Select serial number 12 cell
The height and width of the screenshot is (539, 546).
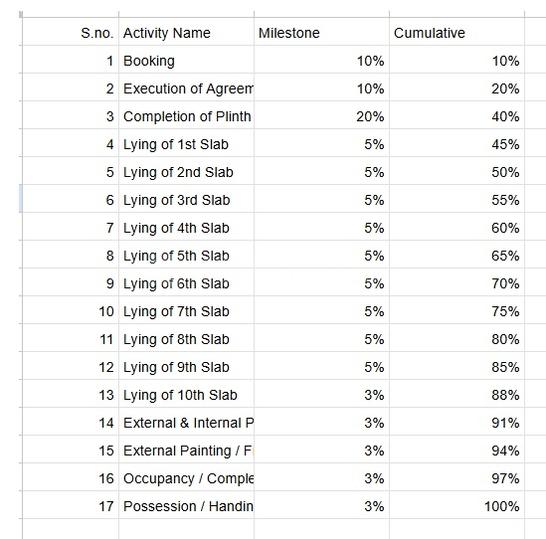70,366
